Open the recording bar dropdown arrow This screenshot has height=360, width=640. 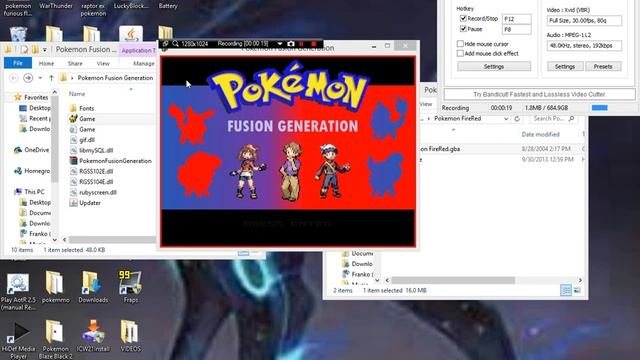280,44
